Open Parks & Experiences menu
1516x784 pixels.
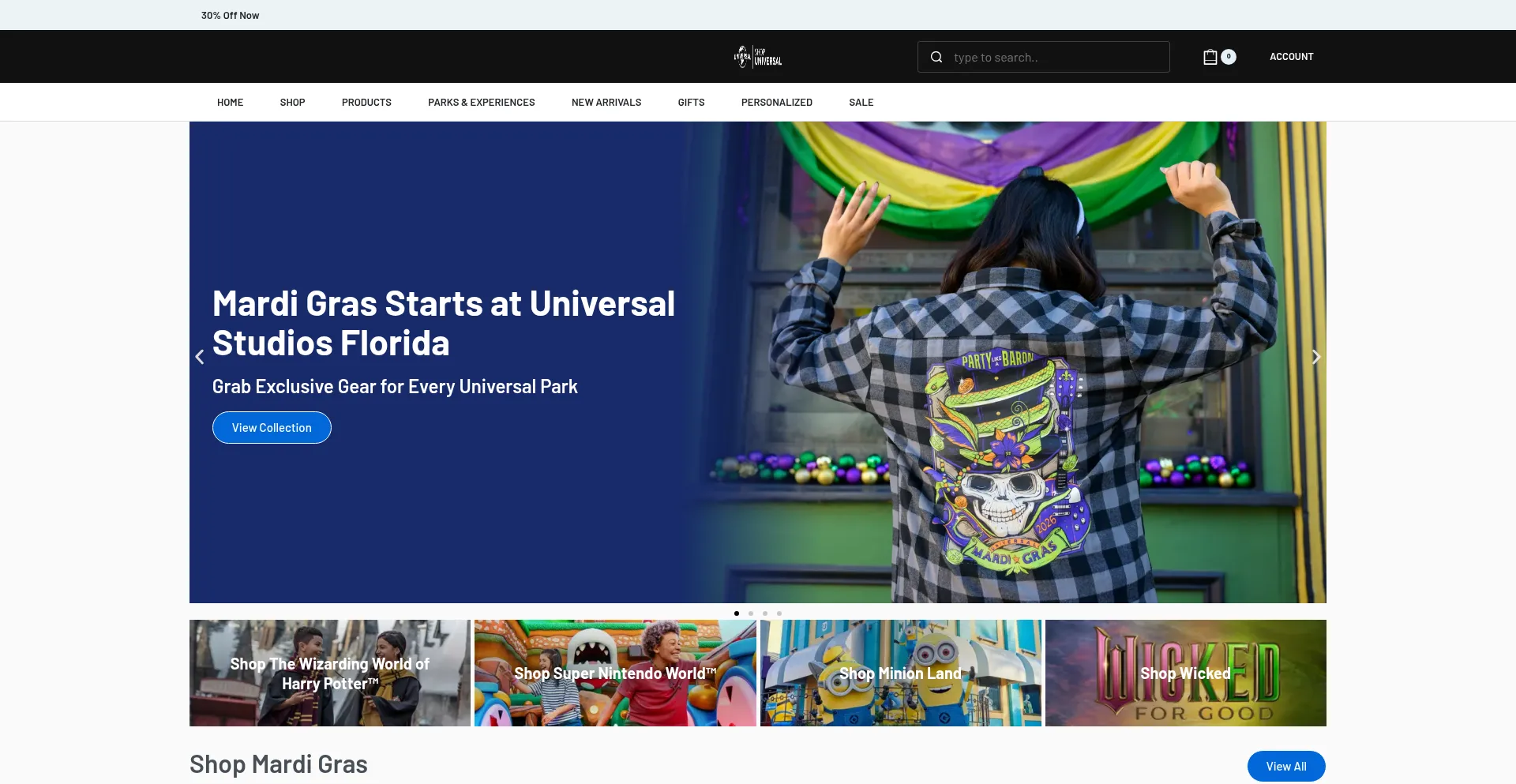pyautogui.click(x=482, y=103)
